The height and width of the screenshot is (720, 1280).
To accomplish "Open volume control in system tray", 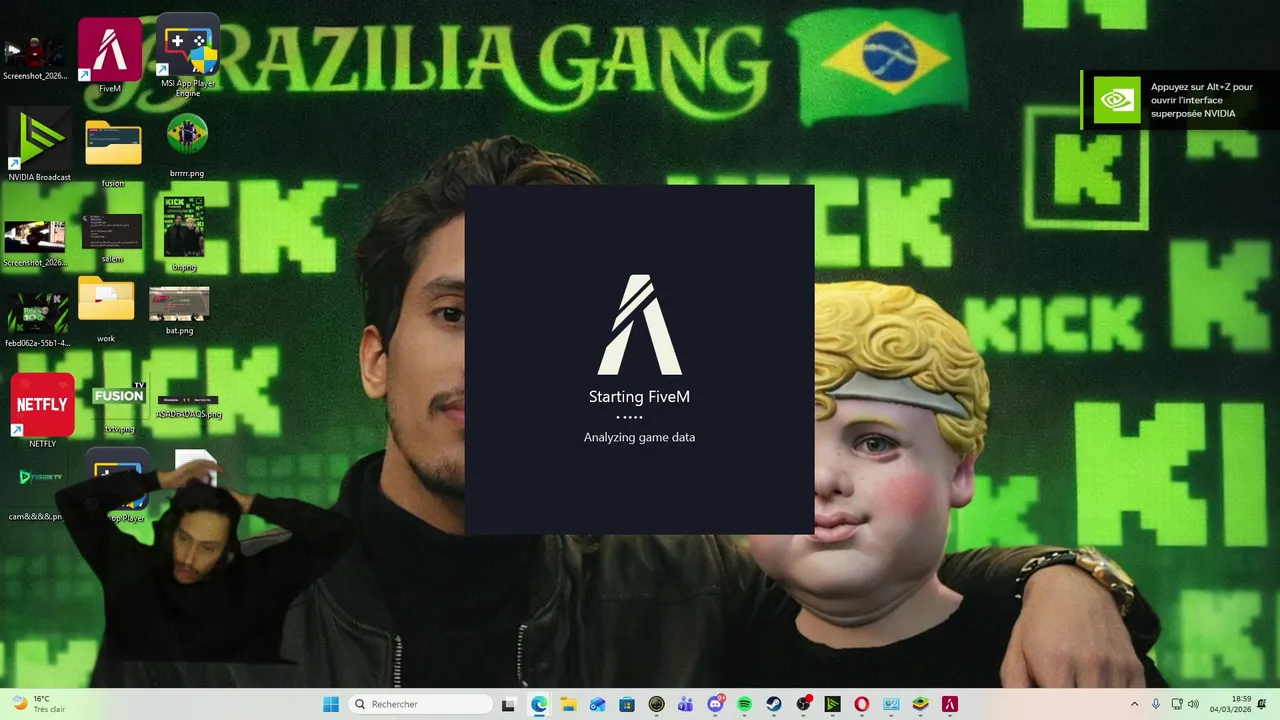I will 1193,704.
